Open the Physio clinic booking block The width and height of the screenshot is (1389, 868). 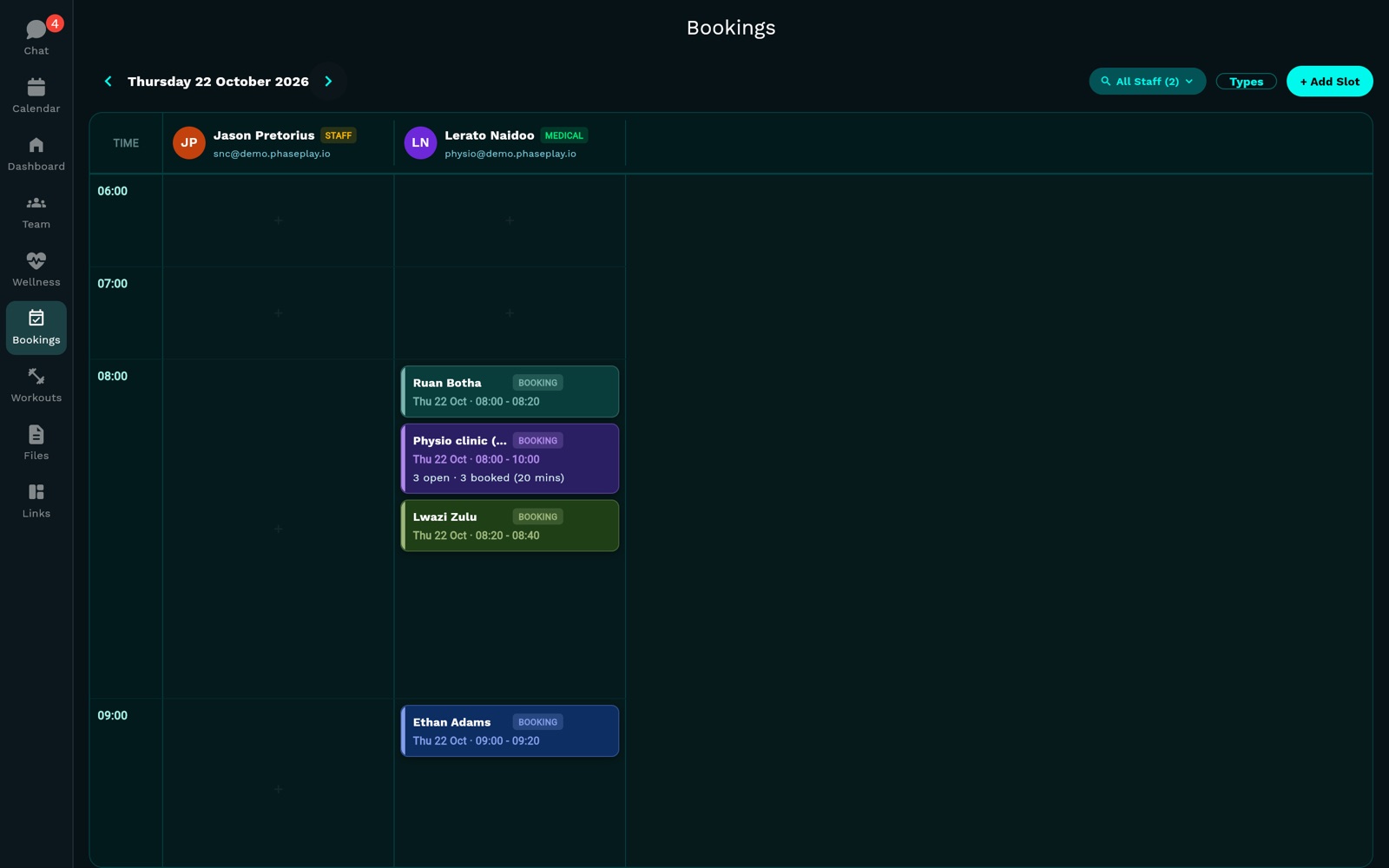pyautogui.click(x=510, y=458)
